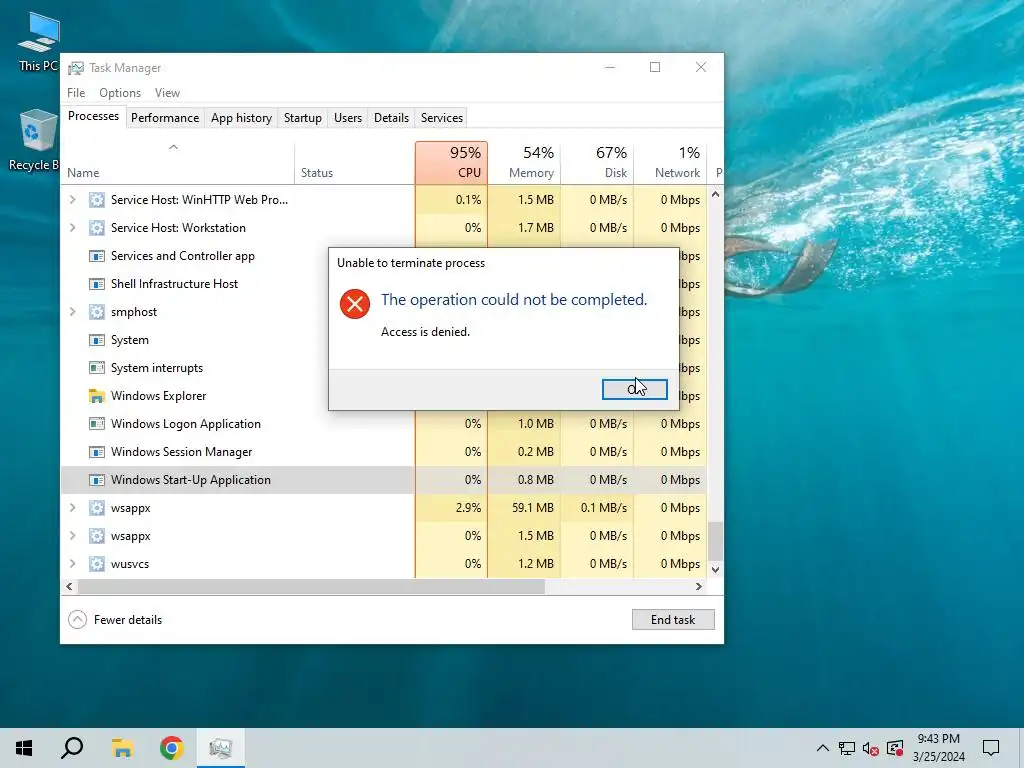Switch to the Services tab
The image size is (1024, 768).
click(x=441, y=118)
